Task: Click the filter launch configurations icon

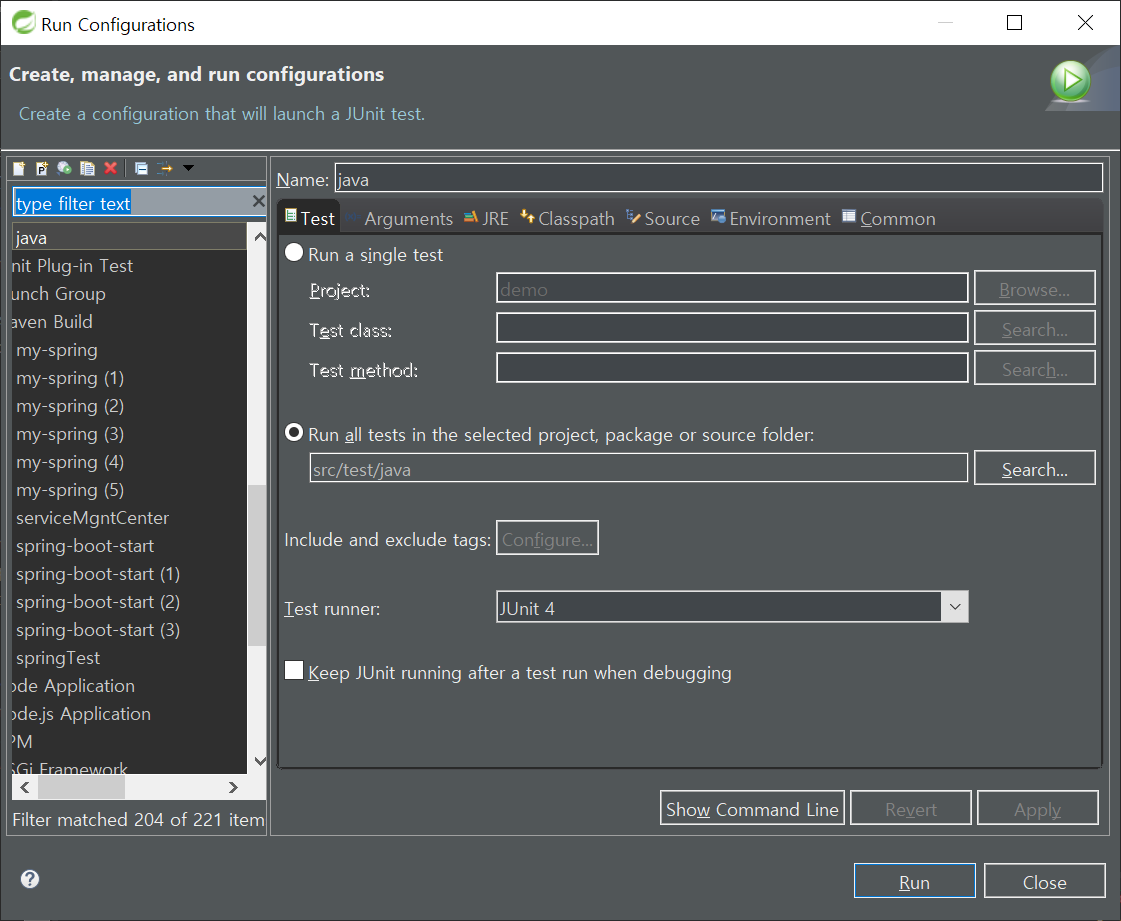Action: tap(165, 168)
